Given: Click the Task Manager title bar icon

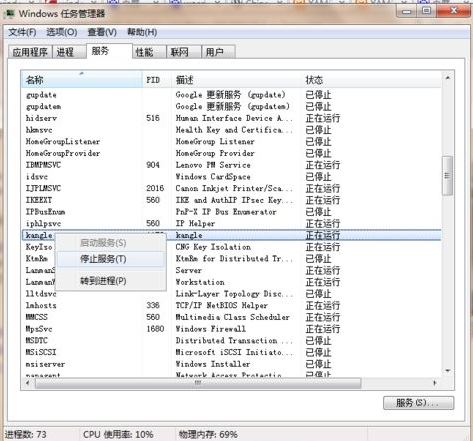Looking at the screenshot, I should [9, 14].
